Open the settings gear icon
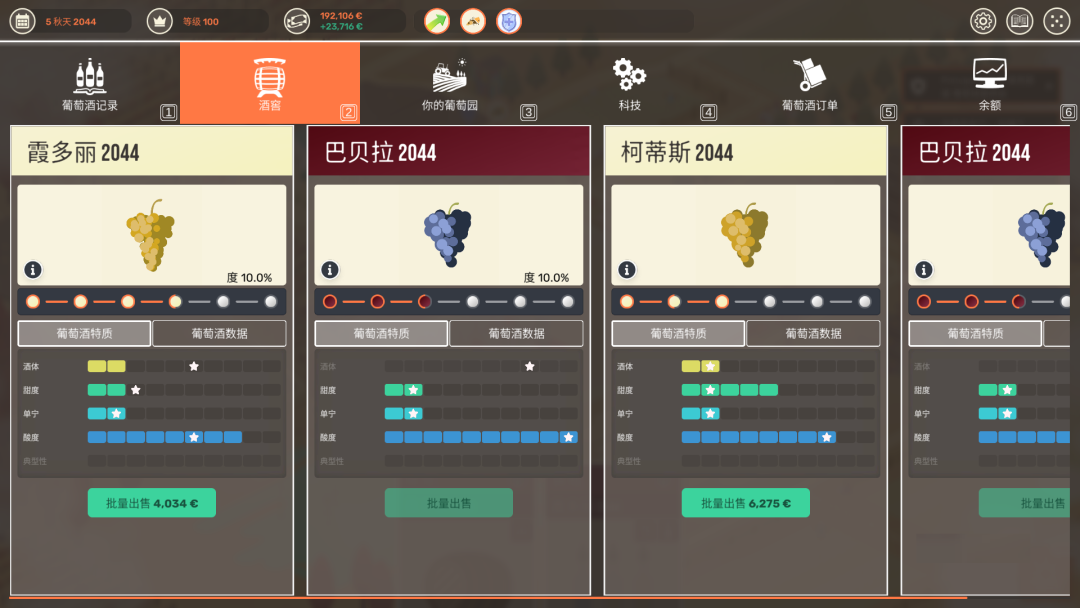1080x608 pixels. click(x=983, y=21)
